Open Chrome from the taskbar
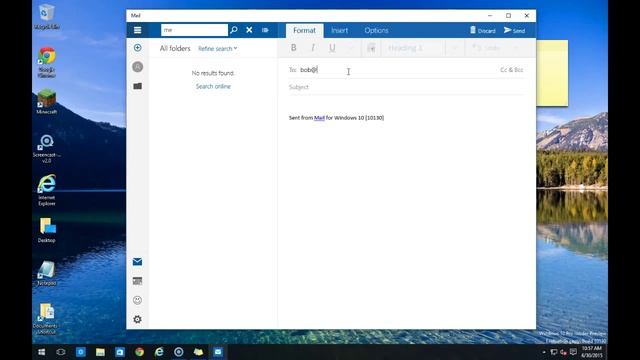This screenshot has width=640, height=360. 139,352
